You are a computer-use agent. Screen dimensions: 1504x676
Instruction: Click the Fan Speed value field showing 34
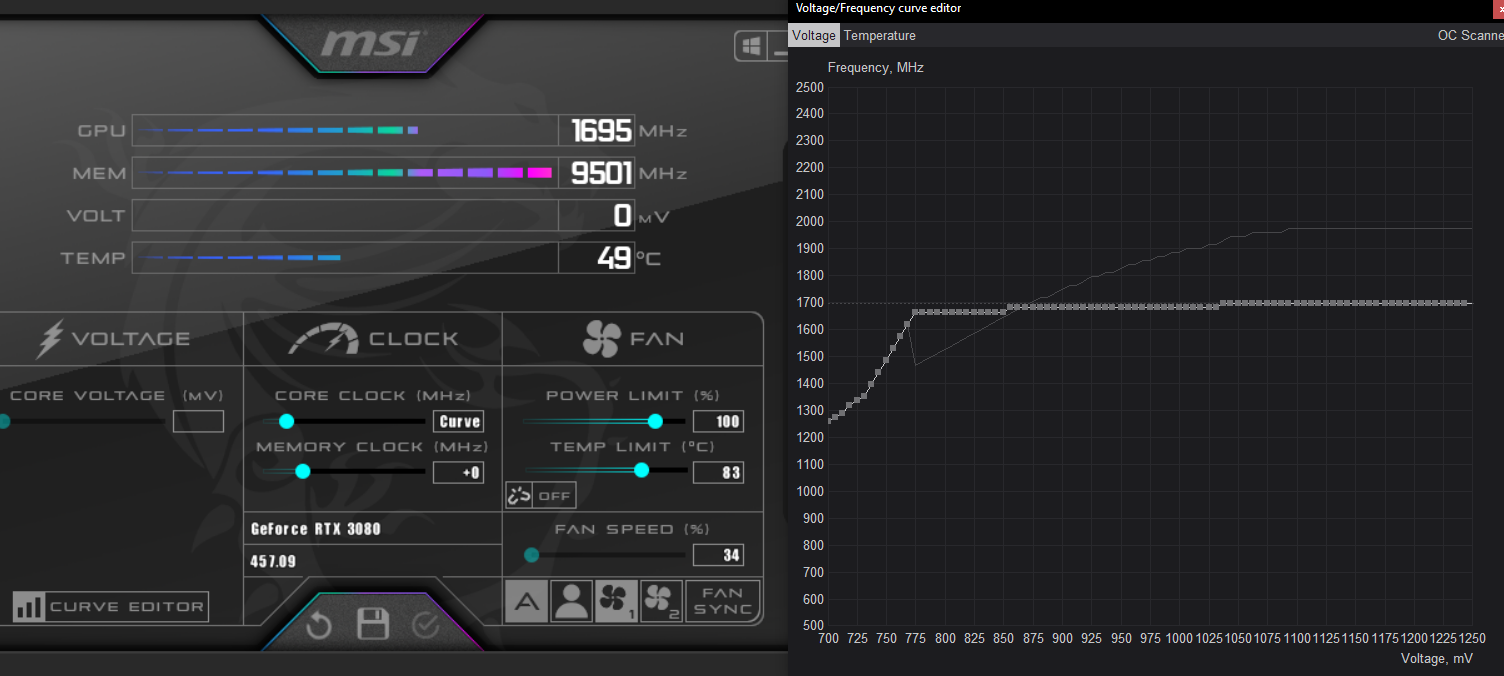[x=719, y=555]
